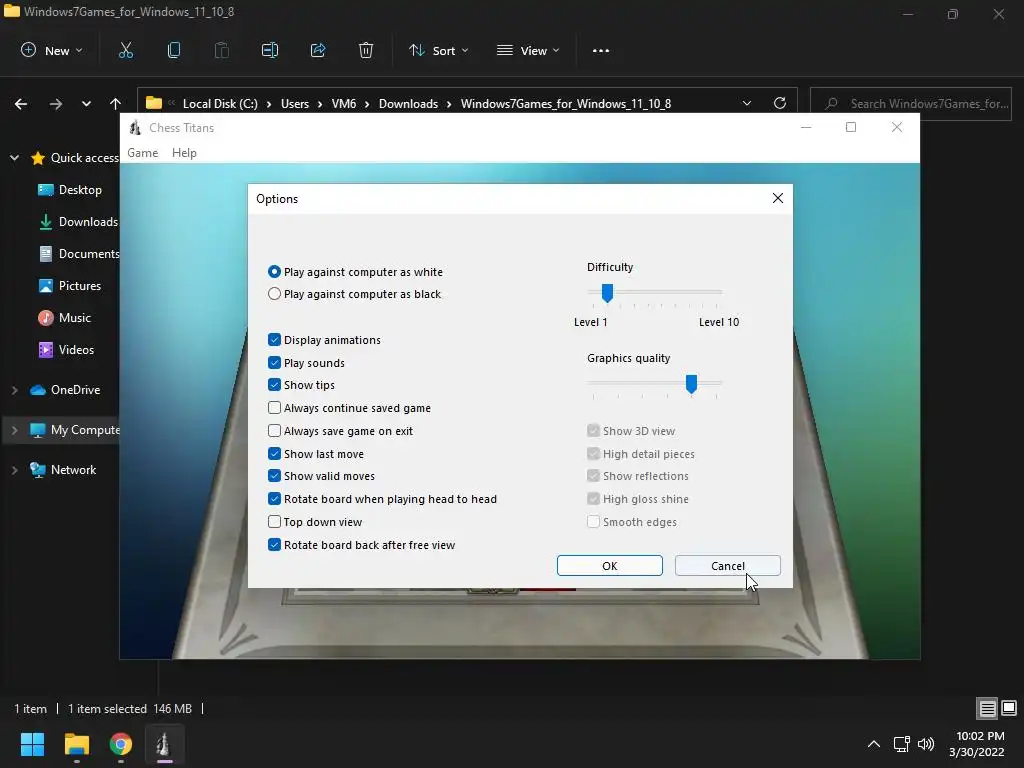Viewport: 1024px width, 768px height.
Task: Open the clock and date in taskbar
Action: pyautogui.click(x=977, y=744)
